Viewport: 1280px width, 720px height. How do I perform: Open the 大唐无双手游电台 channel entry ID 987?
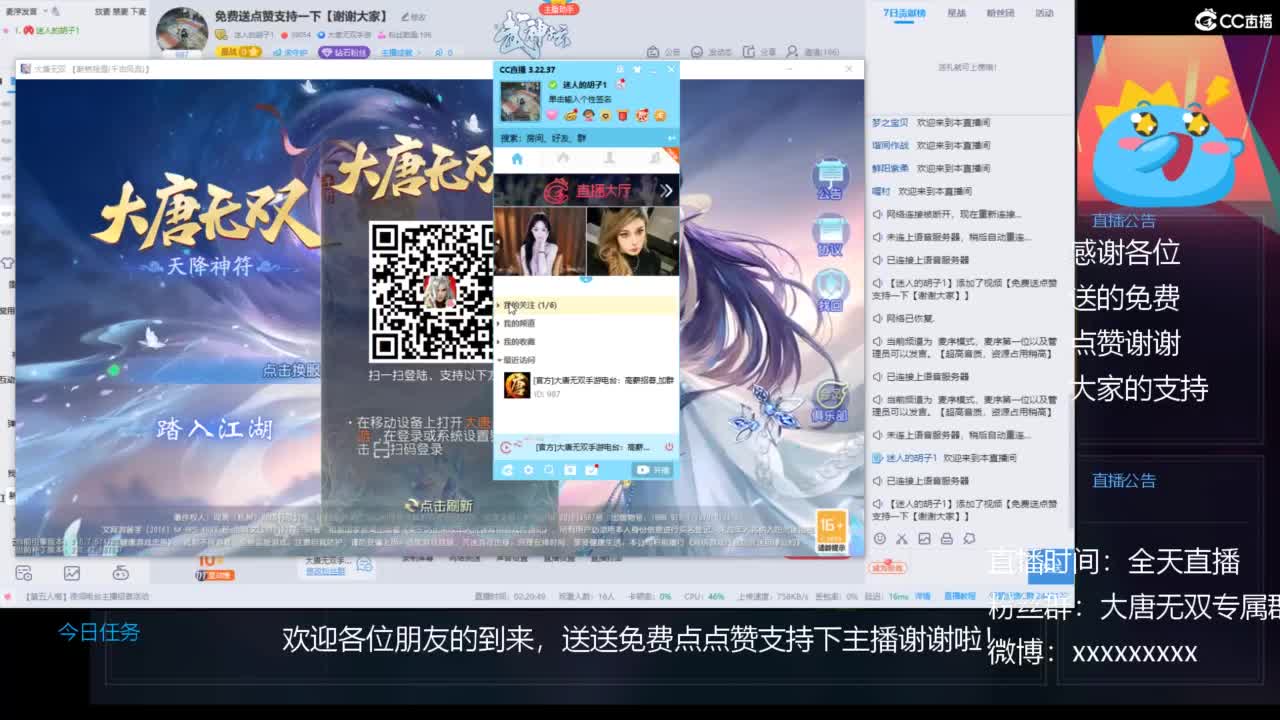586,386
